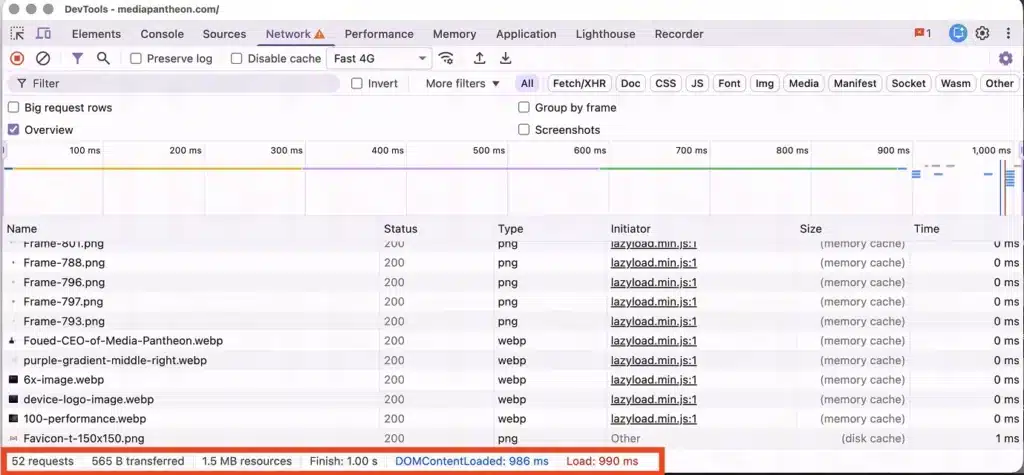
Task: Tick the Invert filter checkbox
Action: point(357,84)
